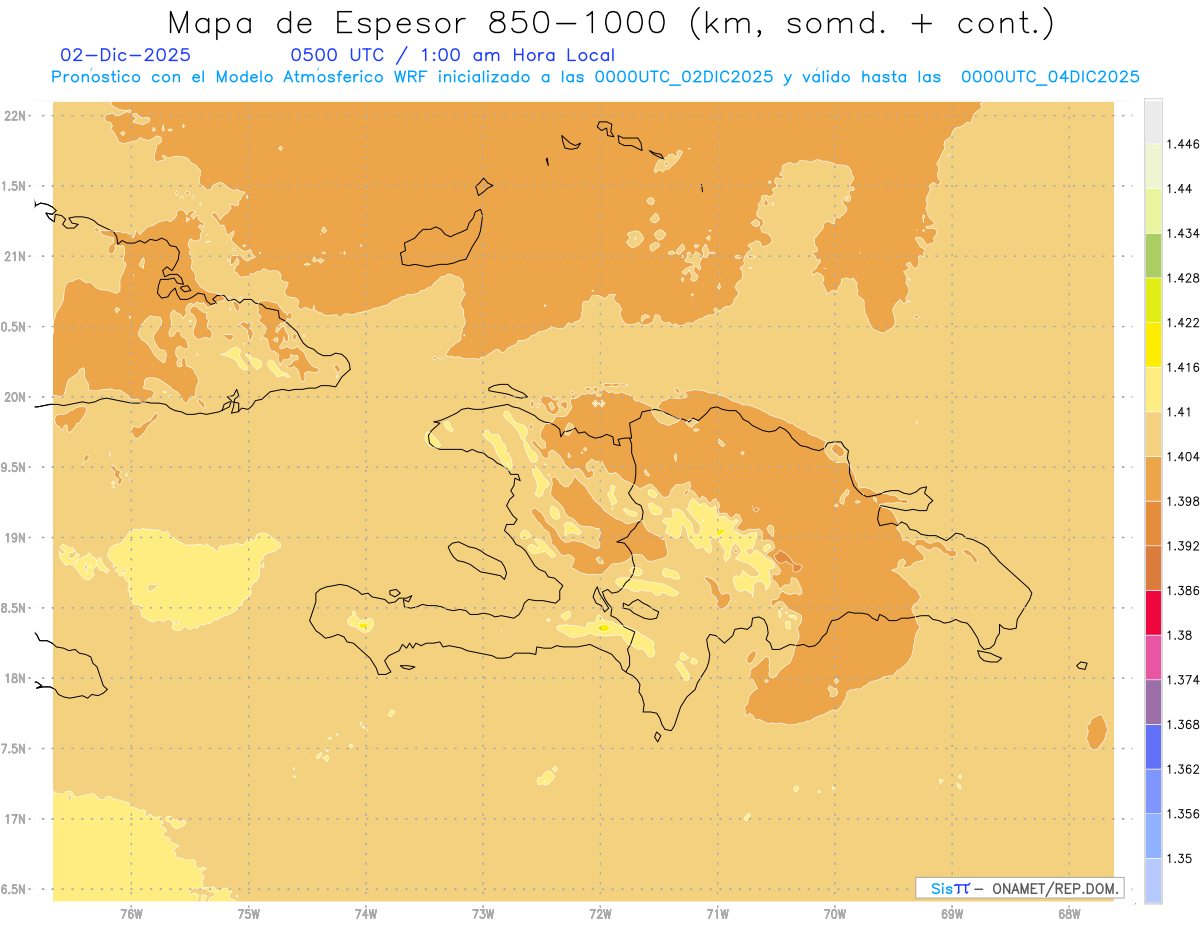Viewport: 1200px width, 927px height.
Task: Click the colorbar value "1.398"
Action: coord(1182,501)
